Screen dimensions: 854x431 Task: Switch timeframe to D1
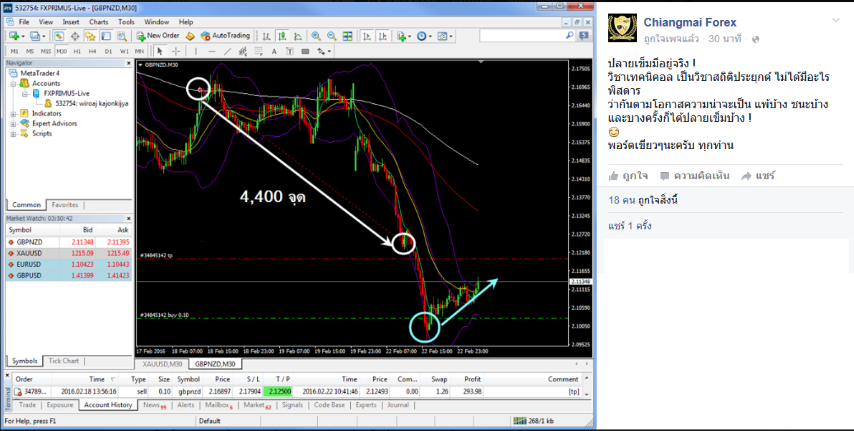108,51
